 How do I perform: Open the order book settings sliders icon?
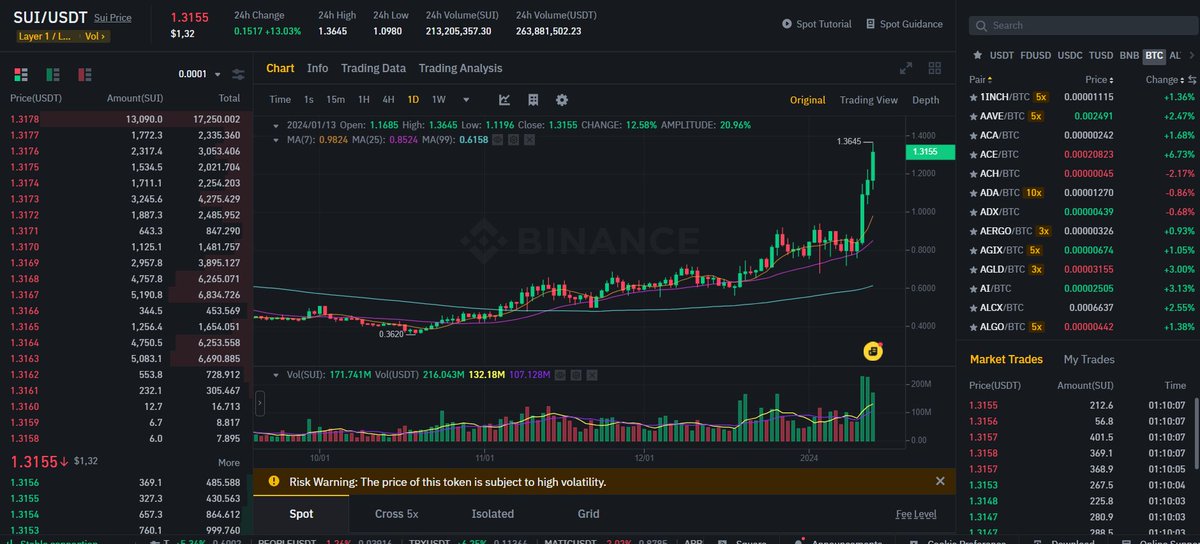[x=238, y=74]
